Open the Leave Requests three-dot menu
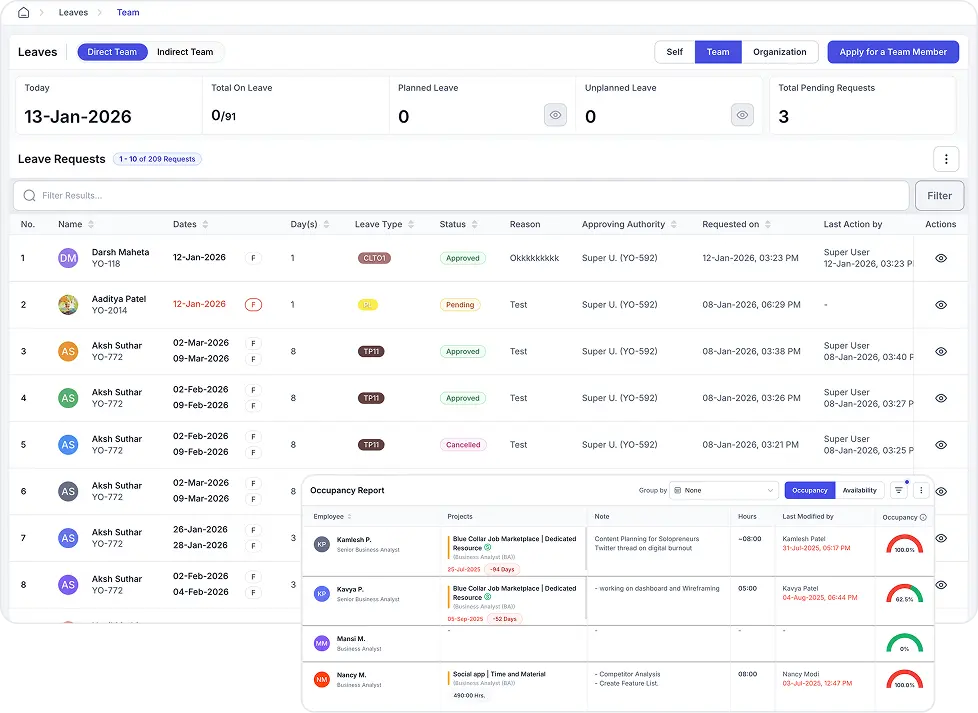978x713 pixels. pyautogui.click(x=945, y=158)
